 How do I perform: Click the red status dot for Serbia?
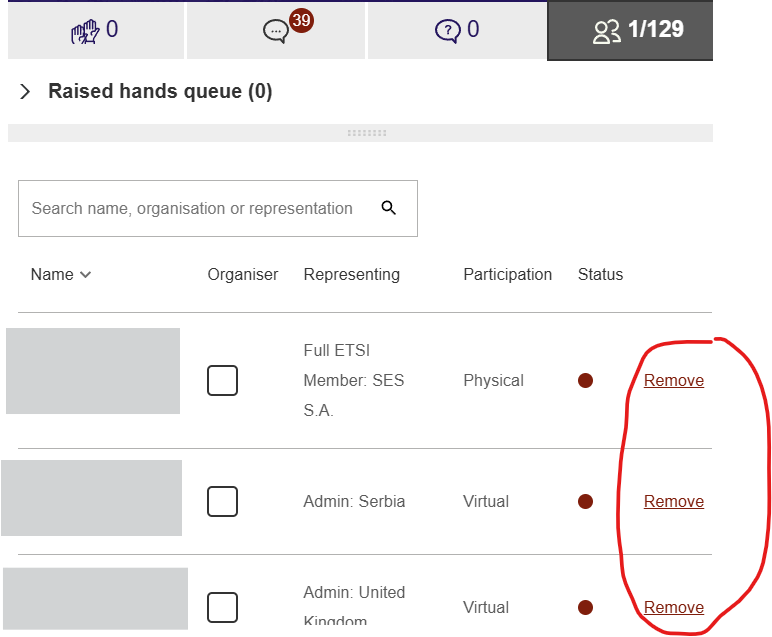click(x=585, y=502)
